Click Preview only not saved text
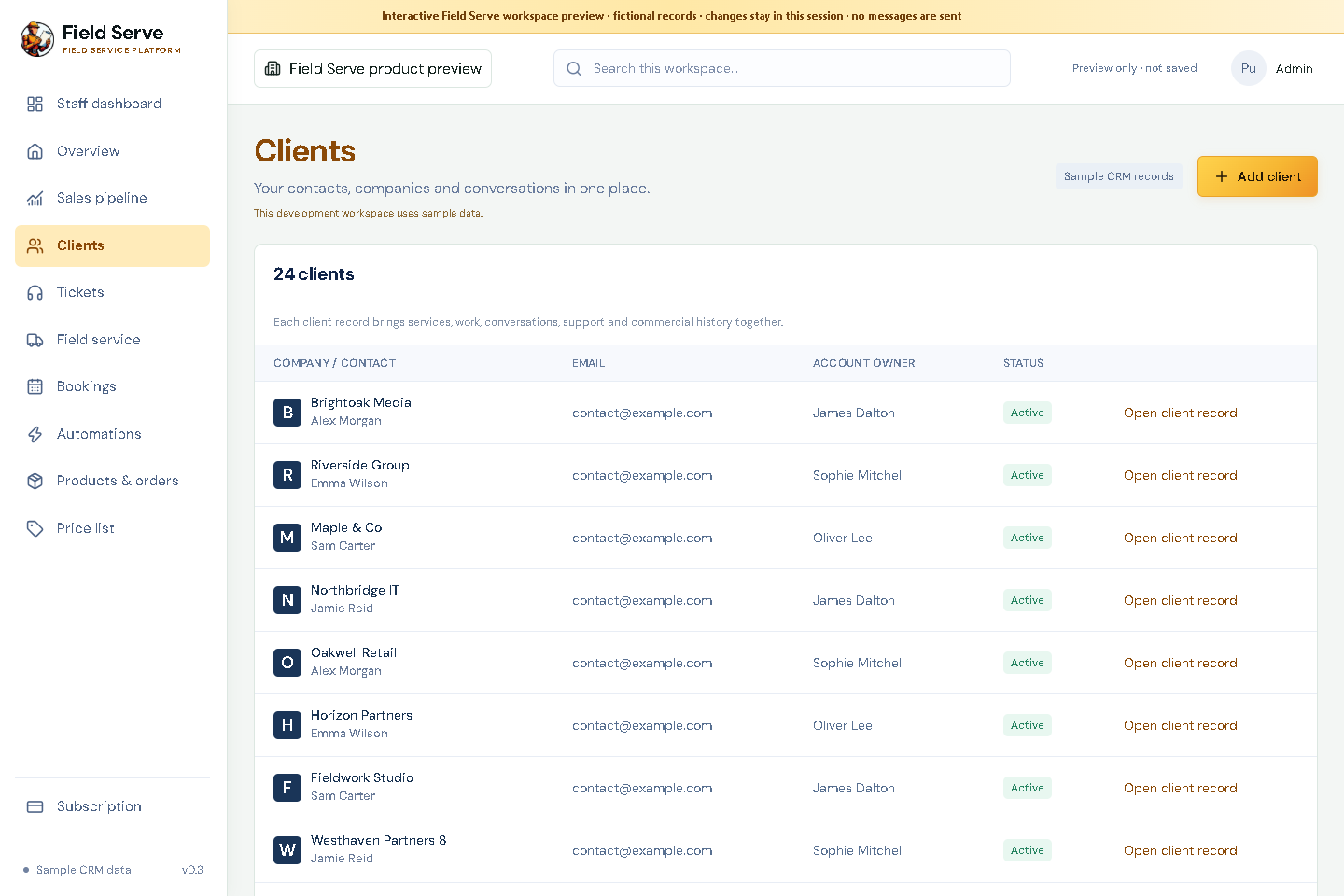The image size is (1344, 896). click(x=1134, y=68)
